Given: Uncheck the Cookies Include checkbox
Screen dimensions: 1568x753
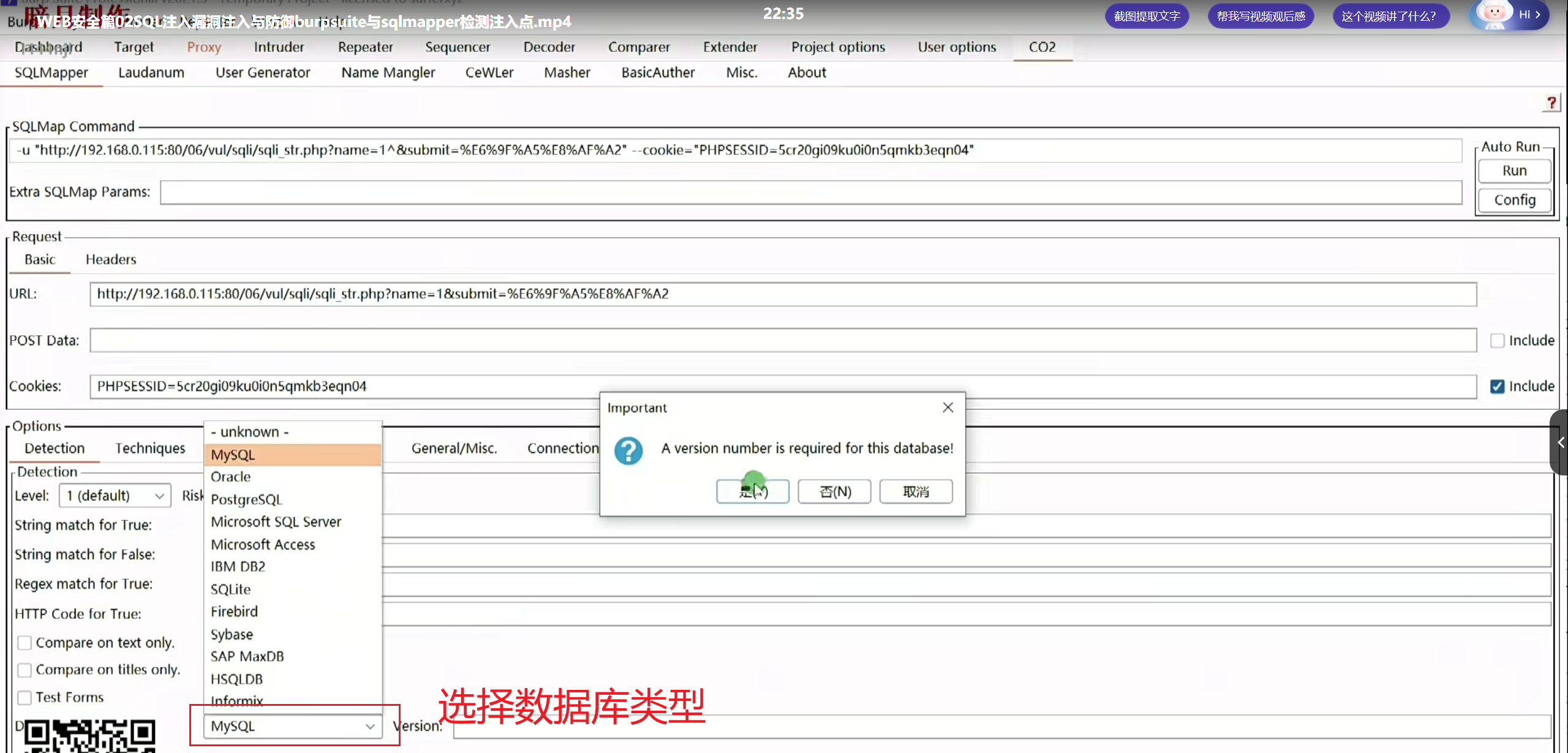Looking at the screenshot, I should 1497,387.
